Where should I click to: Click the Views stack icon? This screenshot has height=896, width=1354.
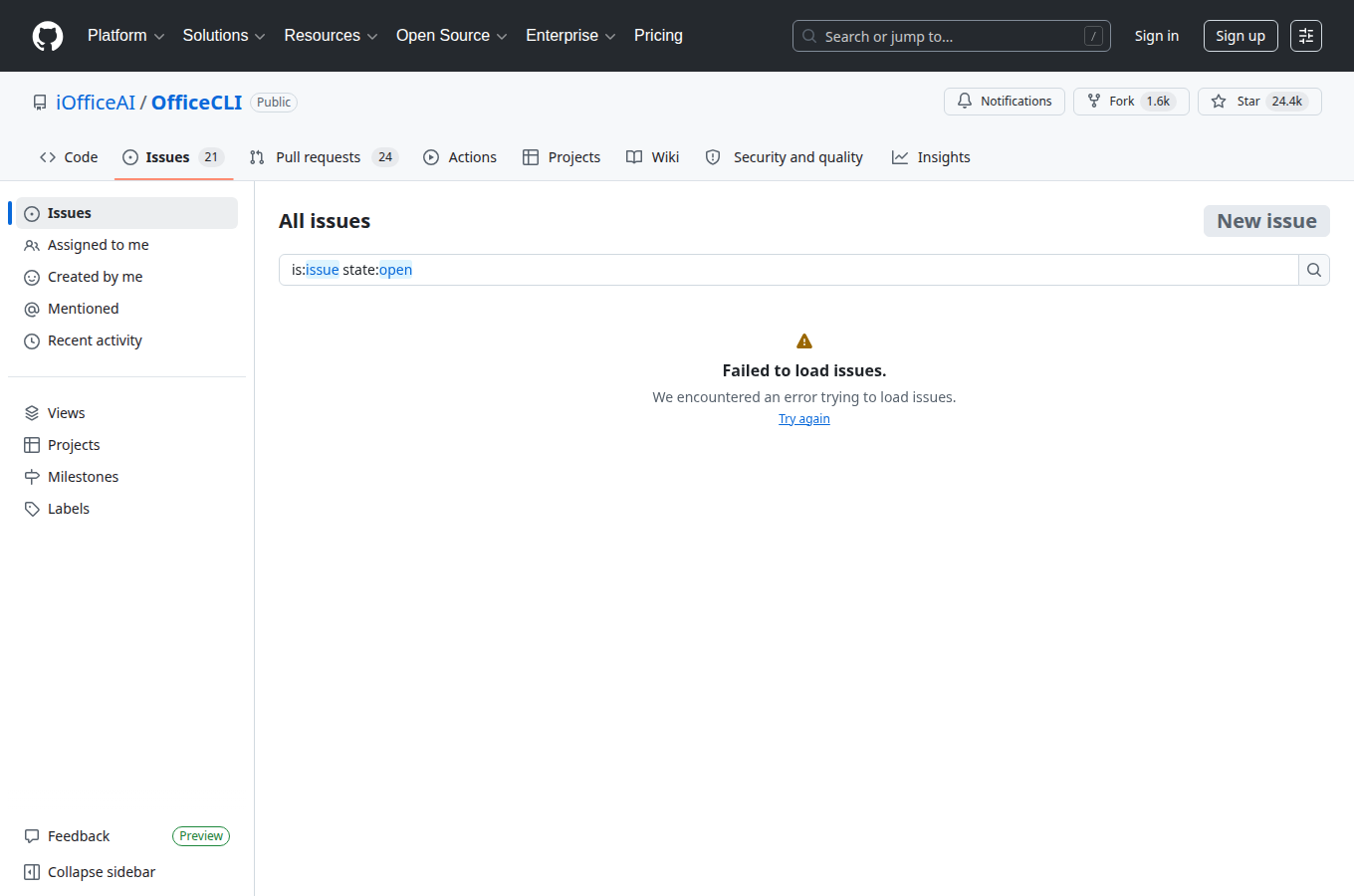point(32,413)
